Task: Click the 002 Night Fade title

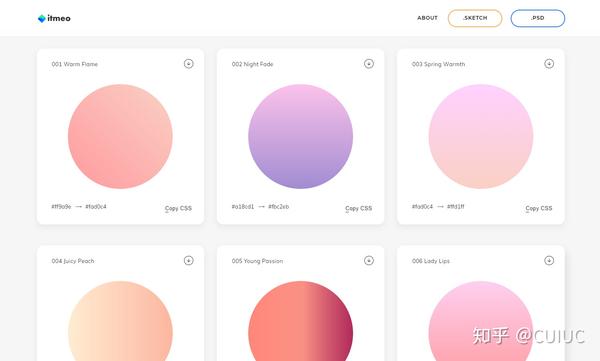Action: click(252, 64)
